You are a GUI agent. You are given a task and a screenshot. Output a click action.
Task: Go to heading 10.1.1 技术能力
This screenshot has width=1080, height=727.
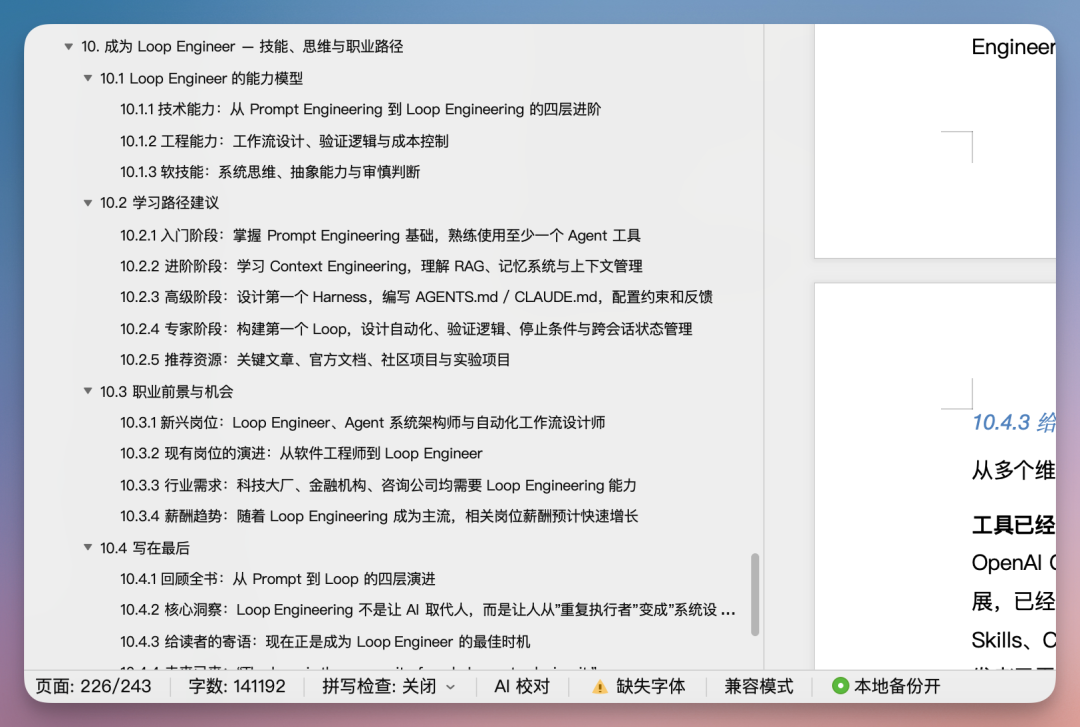click(360, 110)
